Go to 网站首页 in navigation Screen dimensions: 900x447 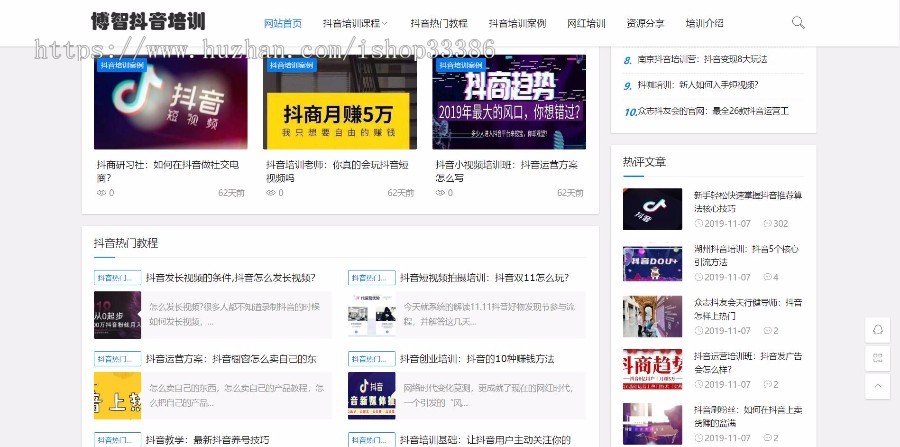pyautogui.click(x=283, y=24)
